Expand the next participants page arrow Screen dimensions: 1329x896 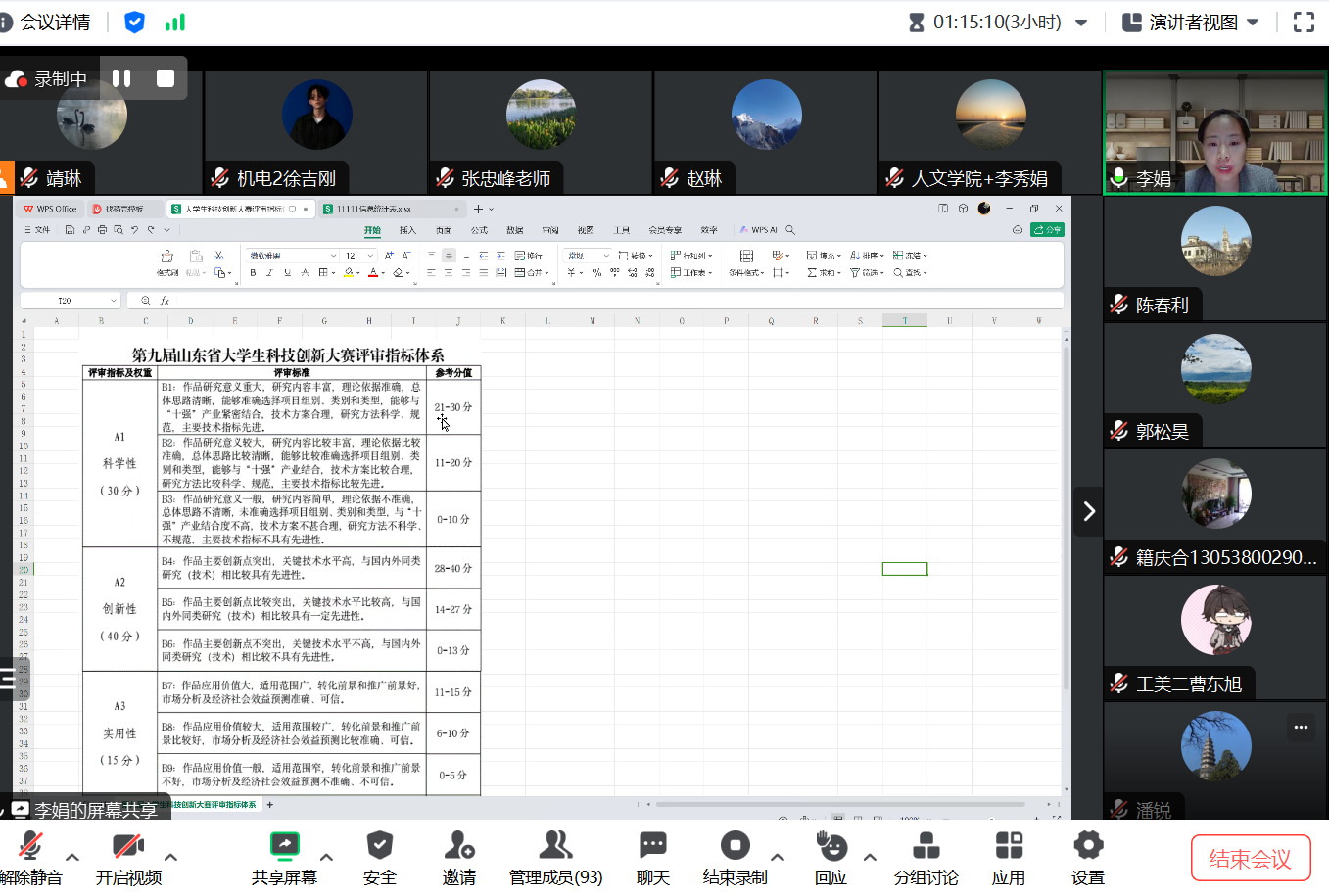point(1088,511)
